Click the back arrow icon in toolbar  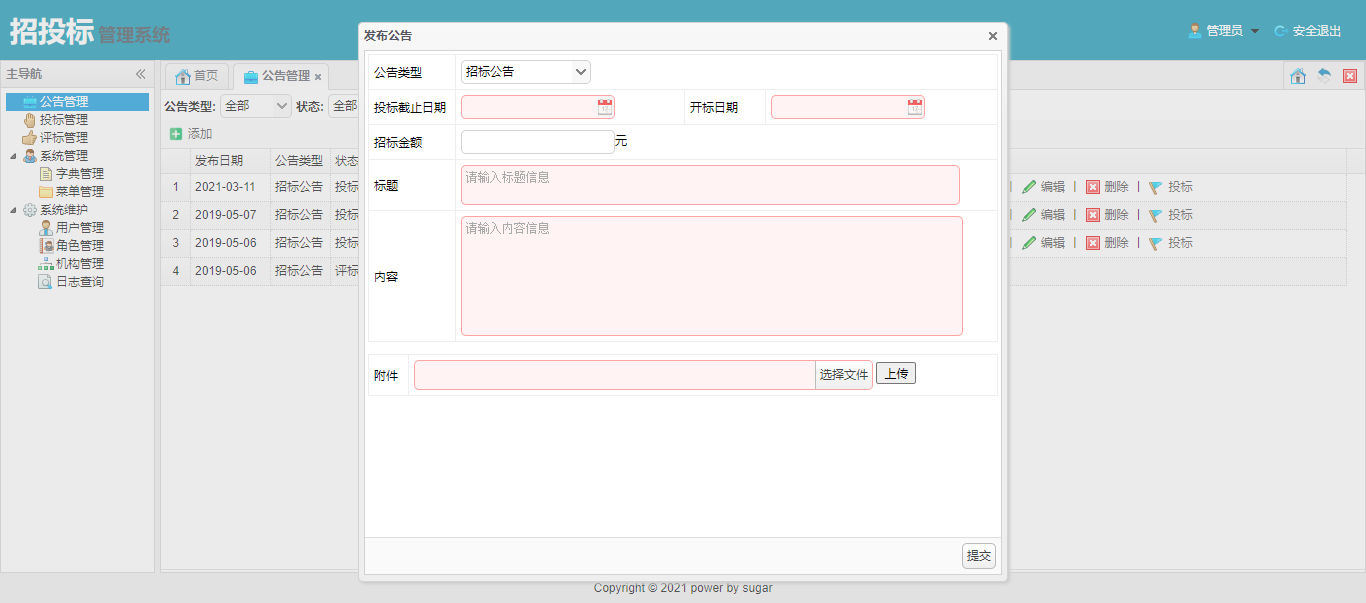pos(1324,76)
